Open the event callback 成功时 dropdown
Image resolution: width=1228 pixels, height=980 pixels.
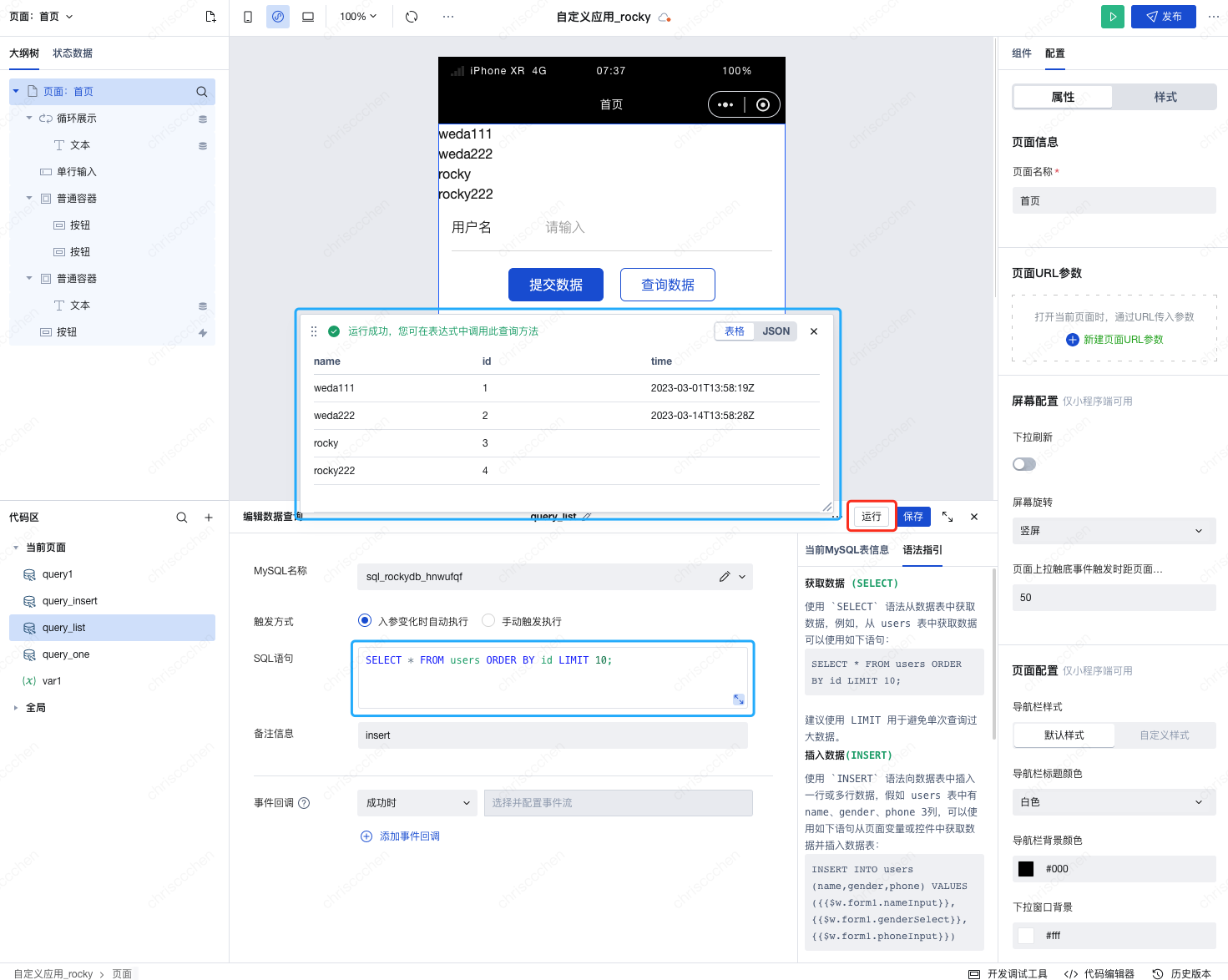(417, 803)
